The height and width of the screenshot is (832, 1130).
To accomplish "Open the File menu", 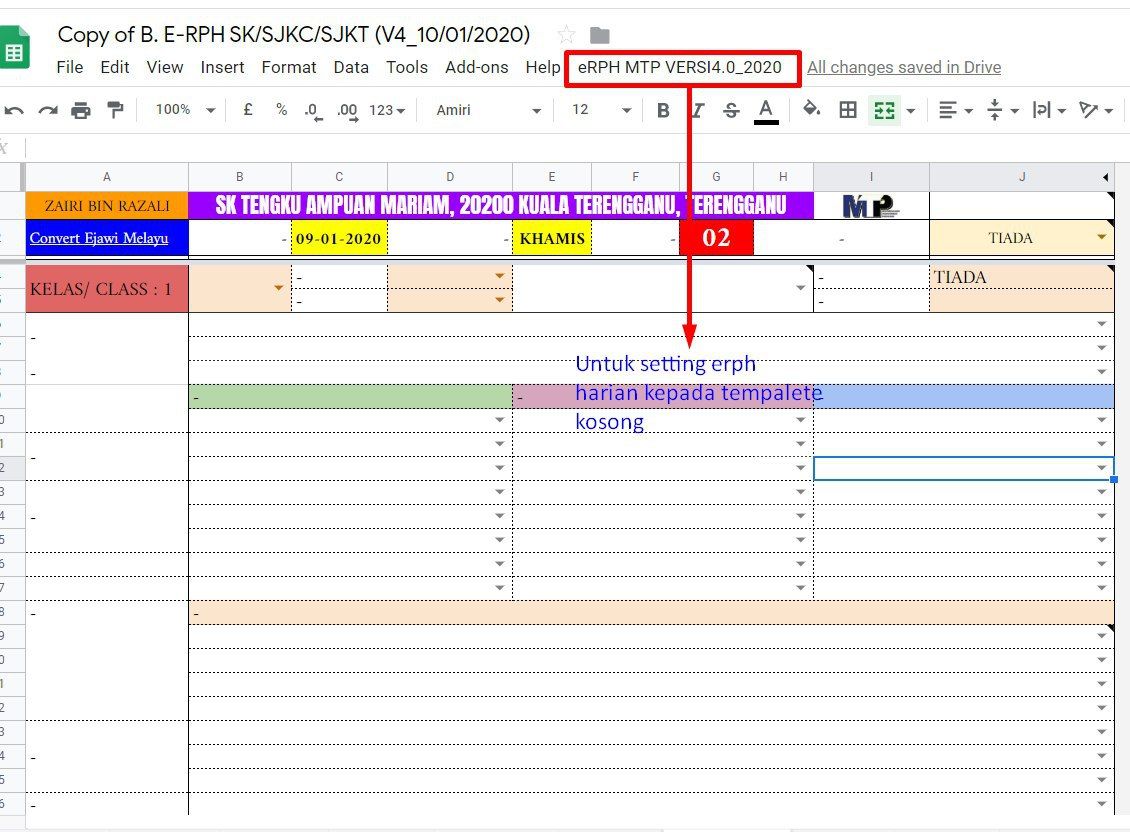I will tap(70, 67).
